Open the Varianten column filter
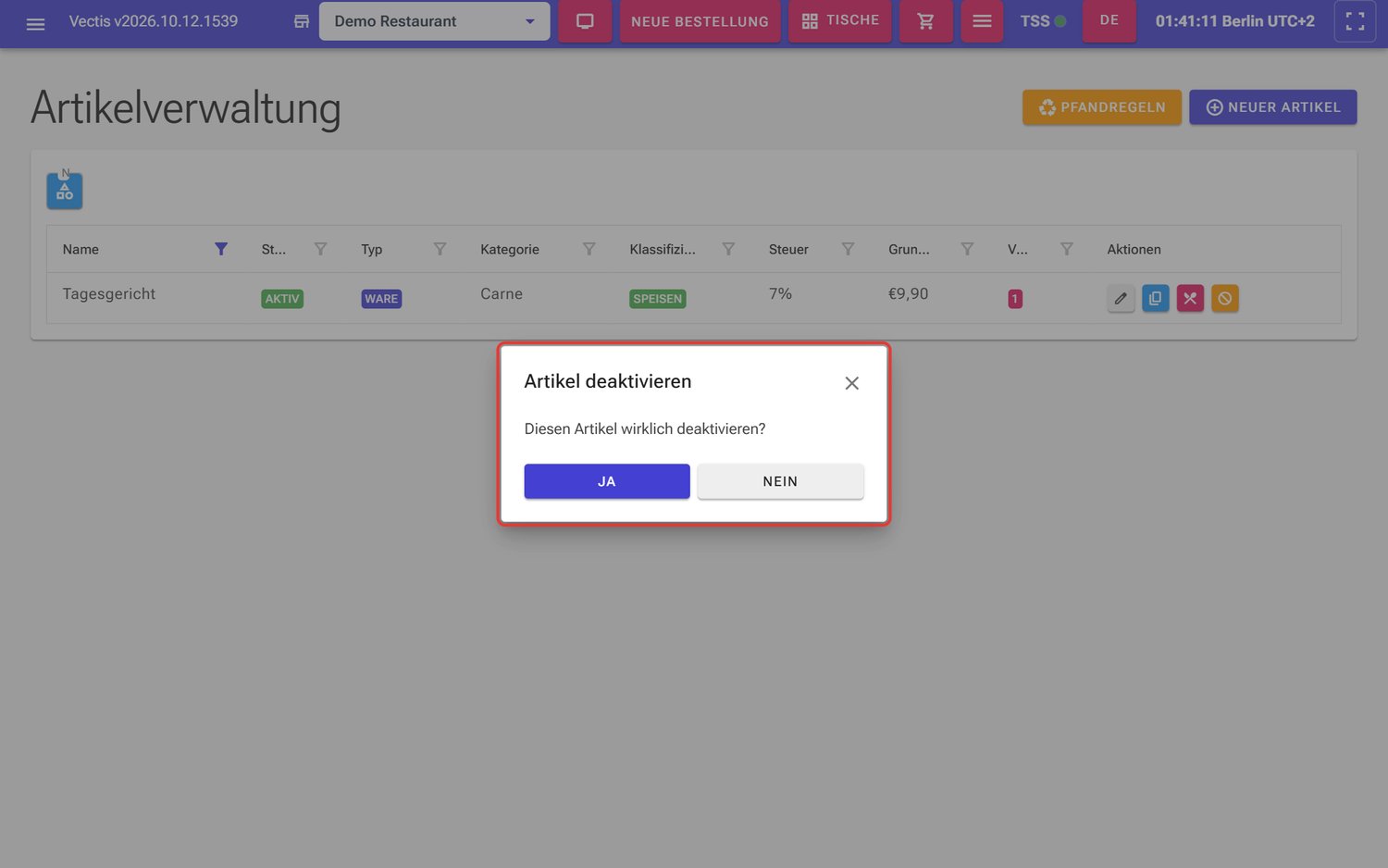 coord(1067,249)
